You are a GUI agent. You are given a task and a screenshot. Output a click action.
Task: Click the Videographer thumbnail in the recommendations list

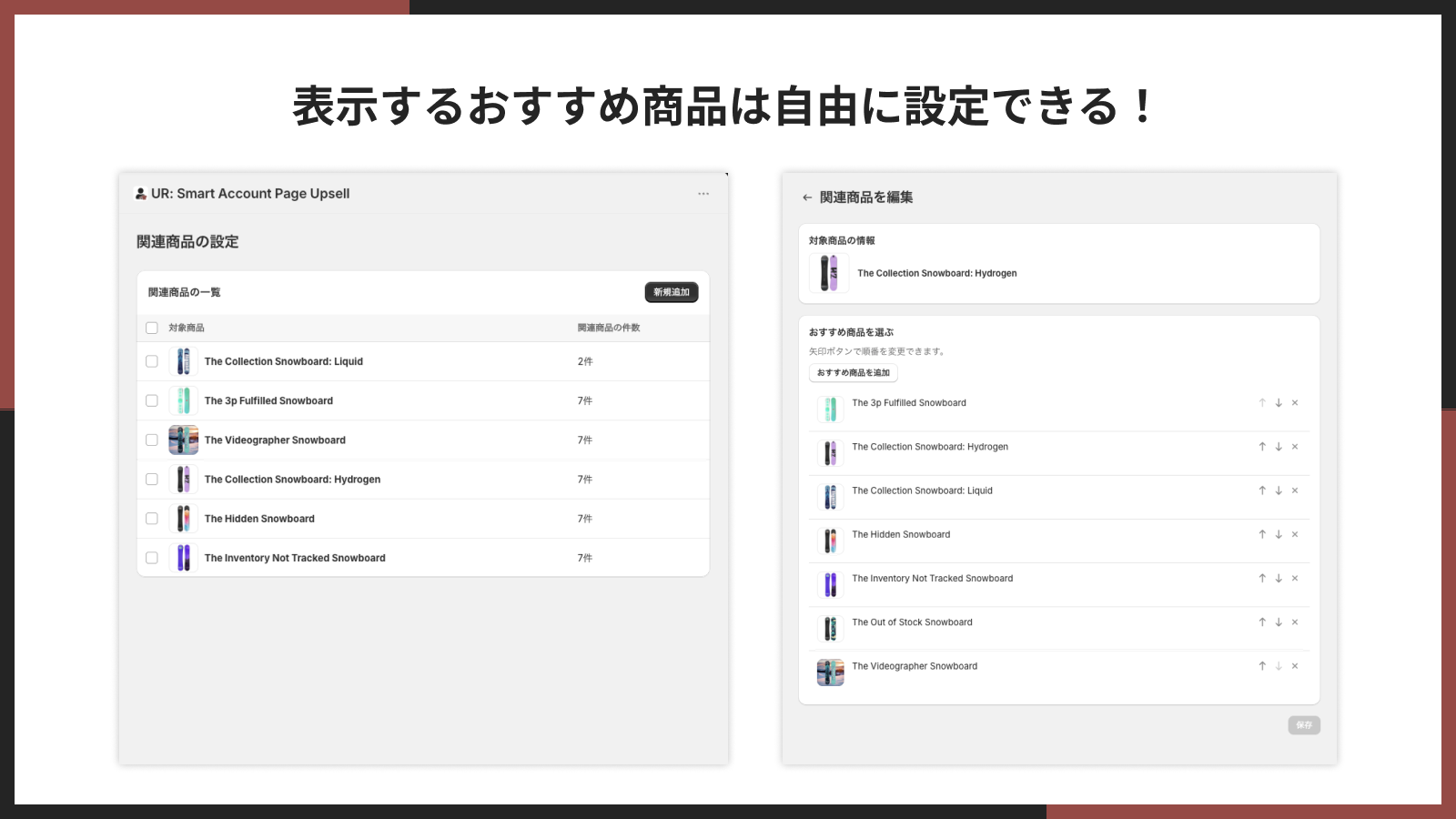pos(830,672)
